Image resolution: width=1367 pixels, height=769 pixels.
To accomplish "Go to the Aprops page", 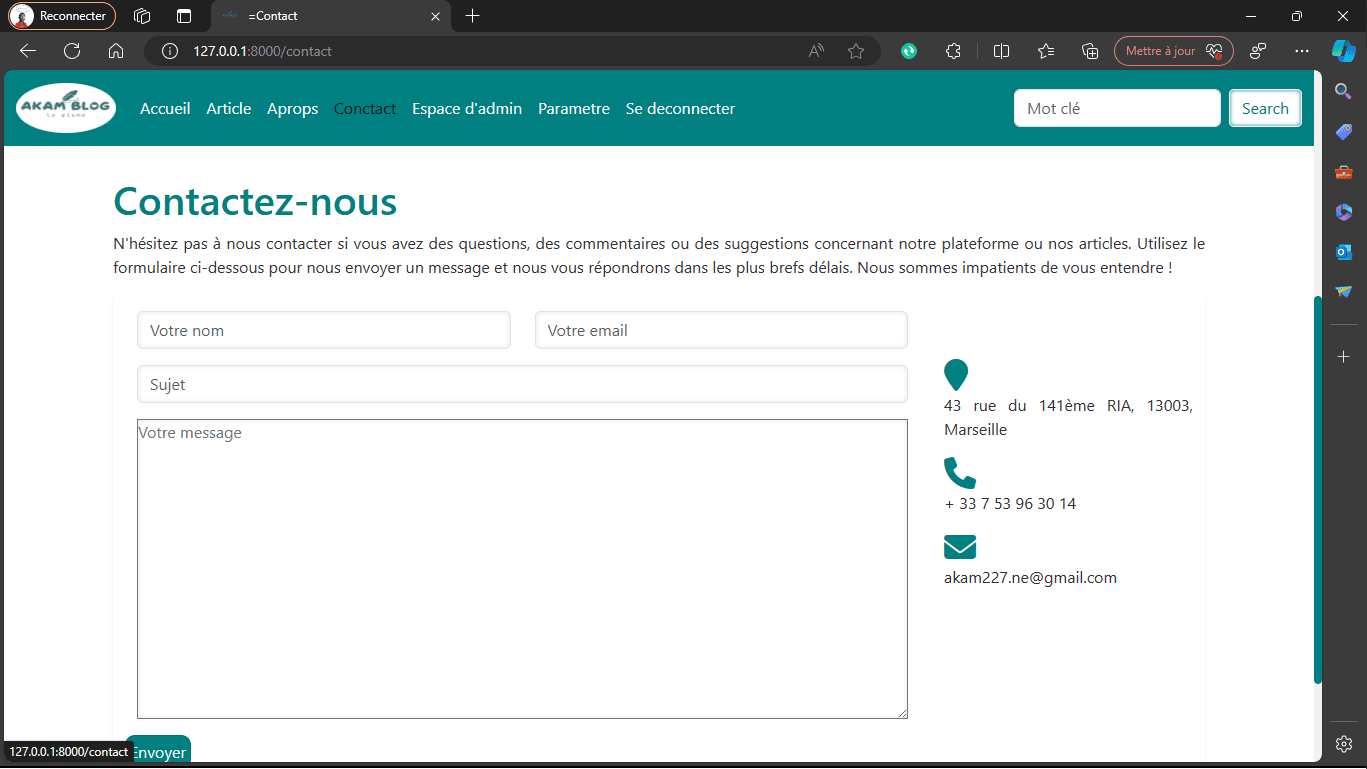I will (293, 109).
